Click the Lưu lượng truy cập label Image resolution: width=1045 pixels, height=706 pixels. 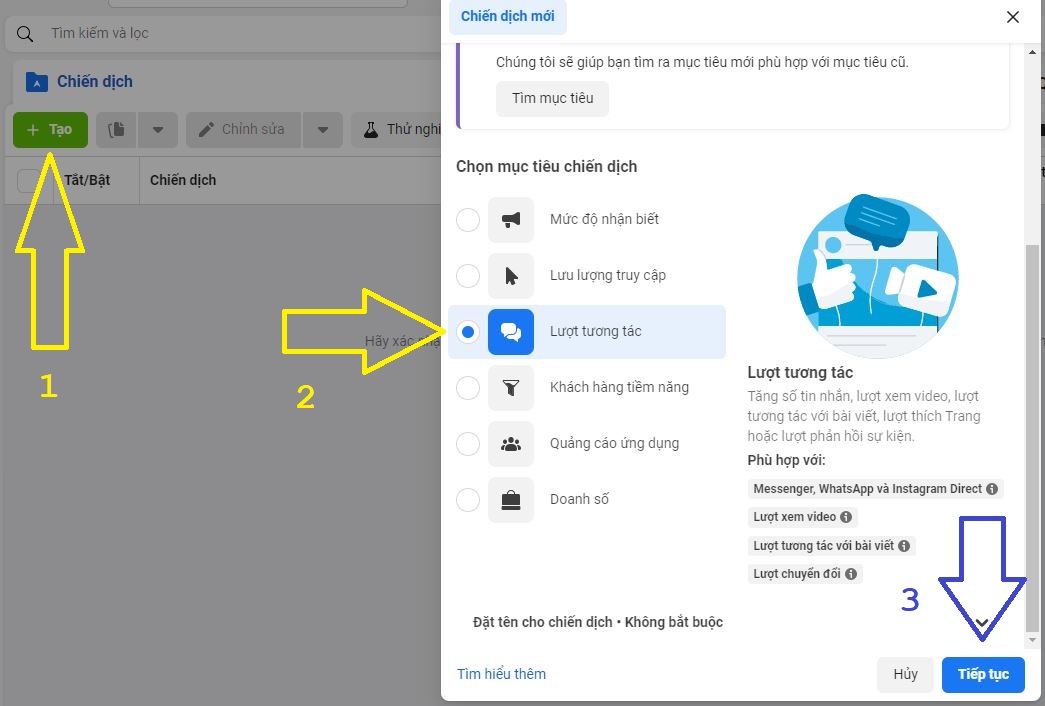tap(607, 275)
